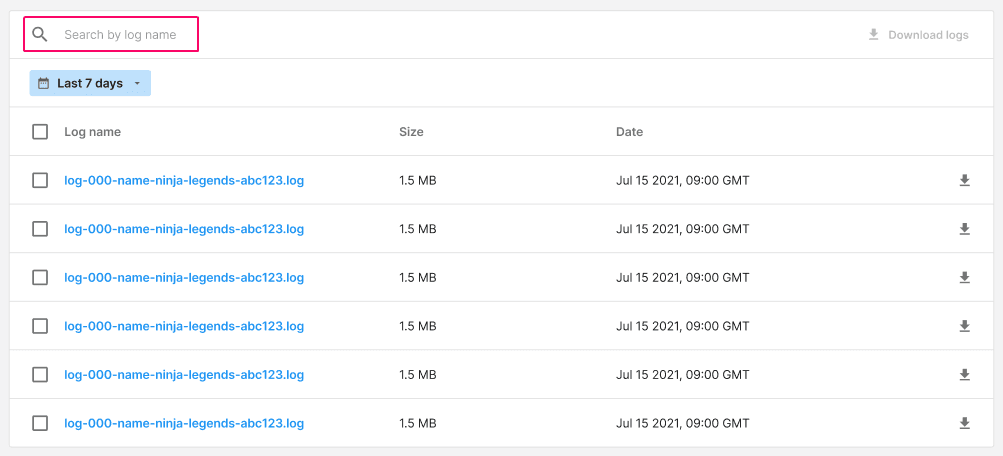Image resolution: width=1003 pixels, height=456 pixels.
Task: Check the last log row checkbox
Action: pos(40,423)
